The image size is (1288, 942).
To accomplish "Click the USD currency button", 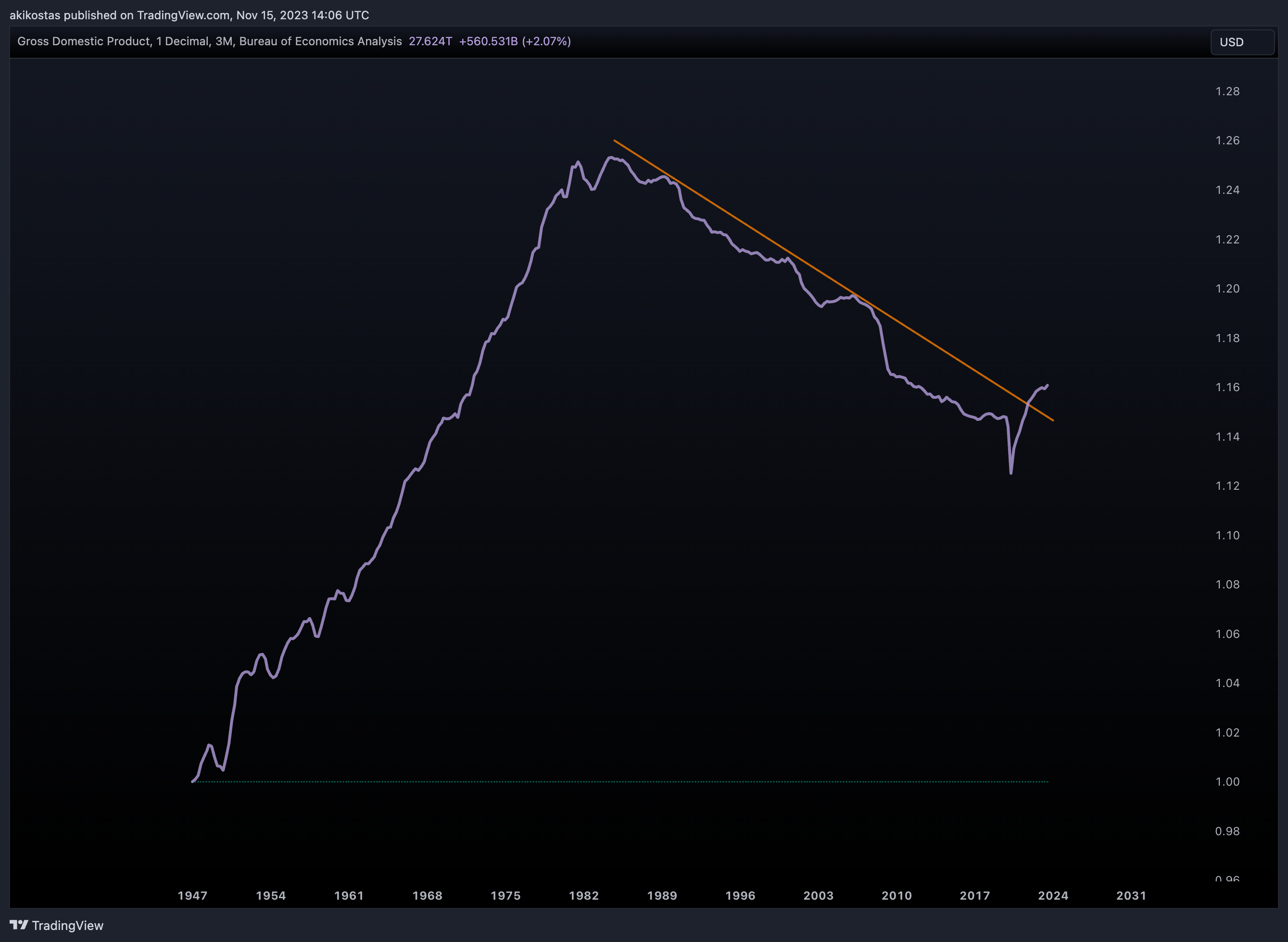I will click(1242, 42).
